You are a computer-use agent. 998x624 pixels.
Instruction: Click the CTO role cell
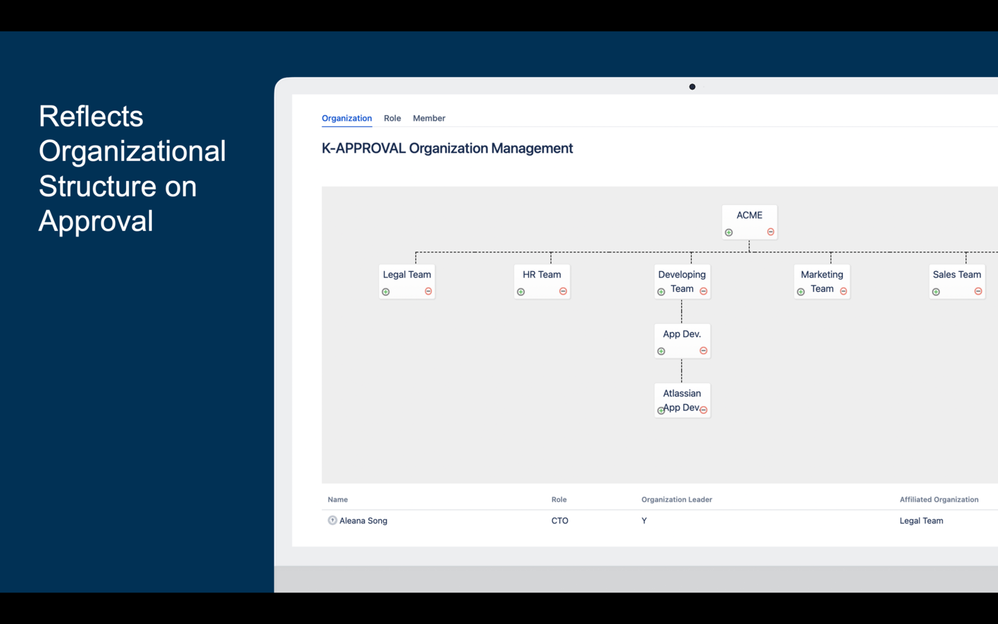tap(559, 520)
